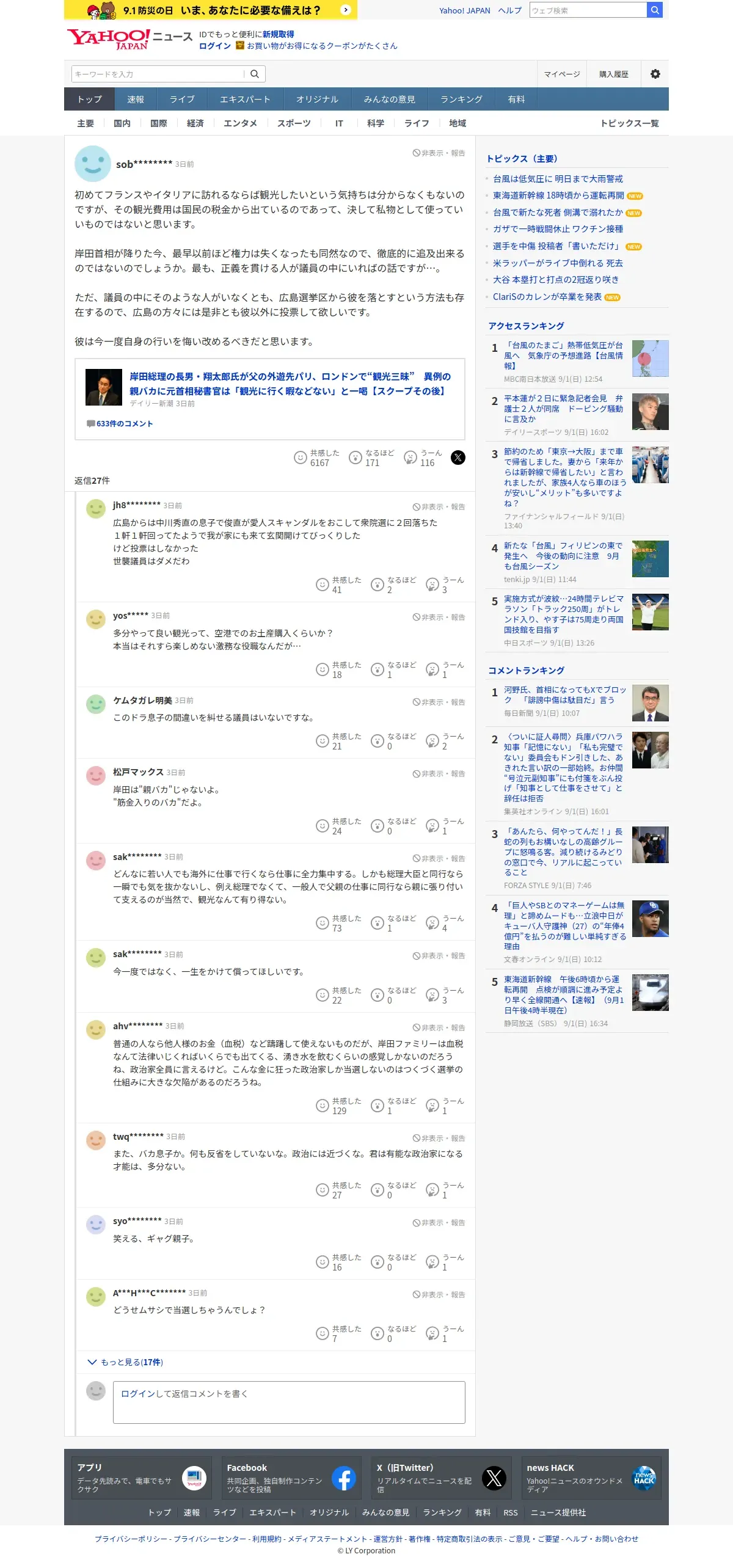Click the banner arrow on 防災の日 ad
This screenshot has height=1568, width=733.
(x=346, y=10)
